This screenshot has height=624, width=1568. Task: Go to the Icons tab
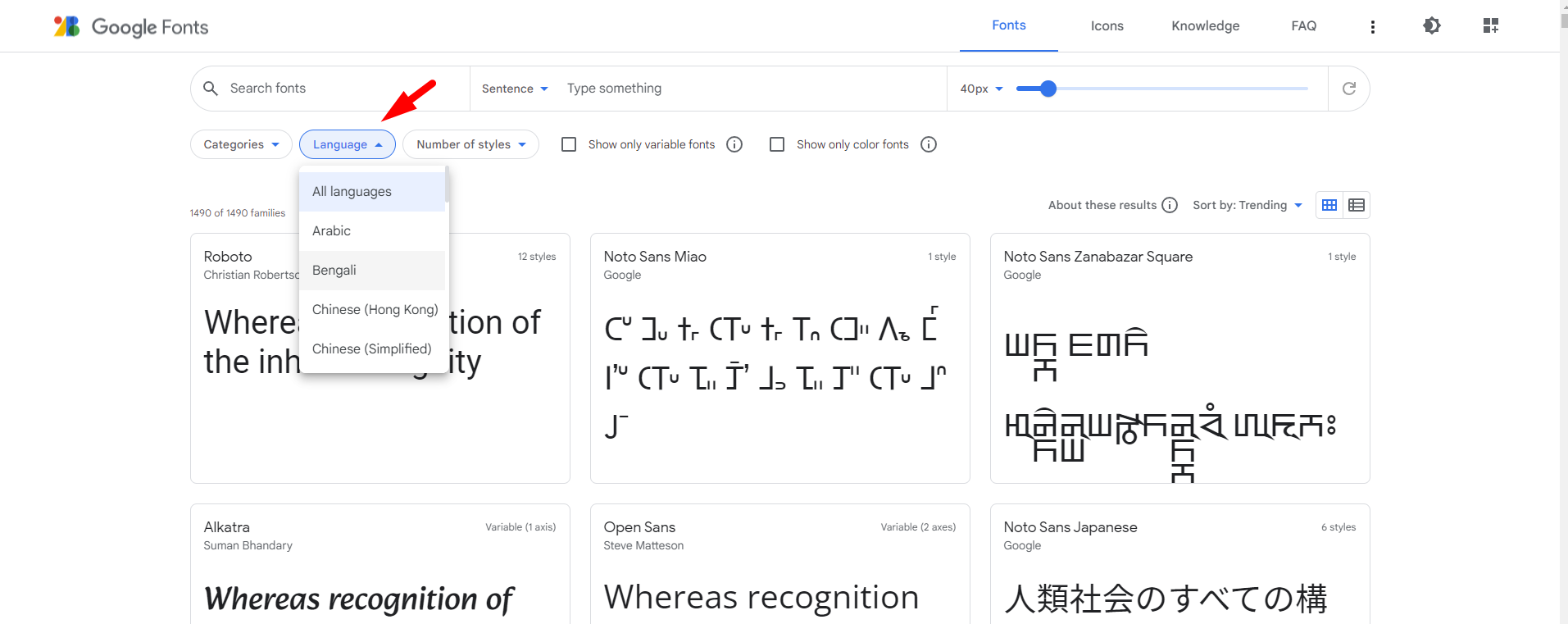pyautogui.click(x=1107, y=26)
